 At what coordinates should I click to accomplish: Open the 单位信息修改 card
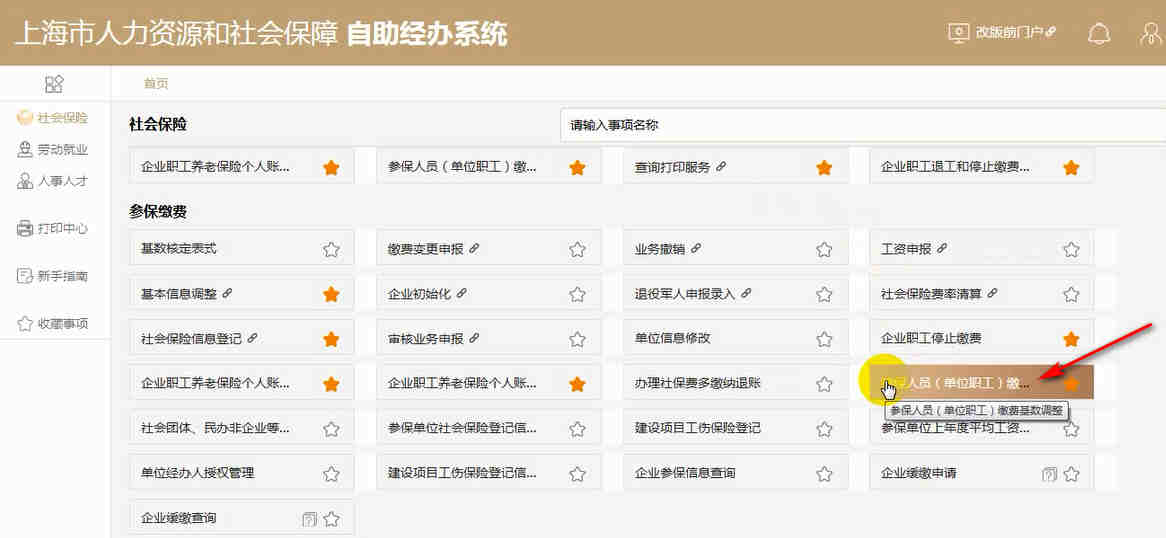(735, 338)
